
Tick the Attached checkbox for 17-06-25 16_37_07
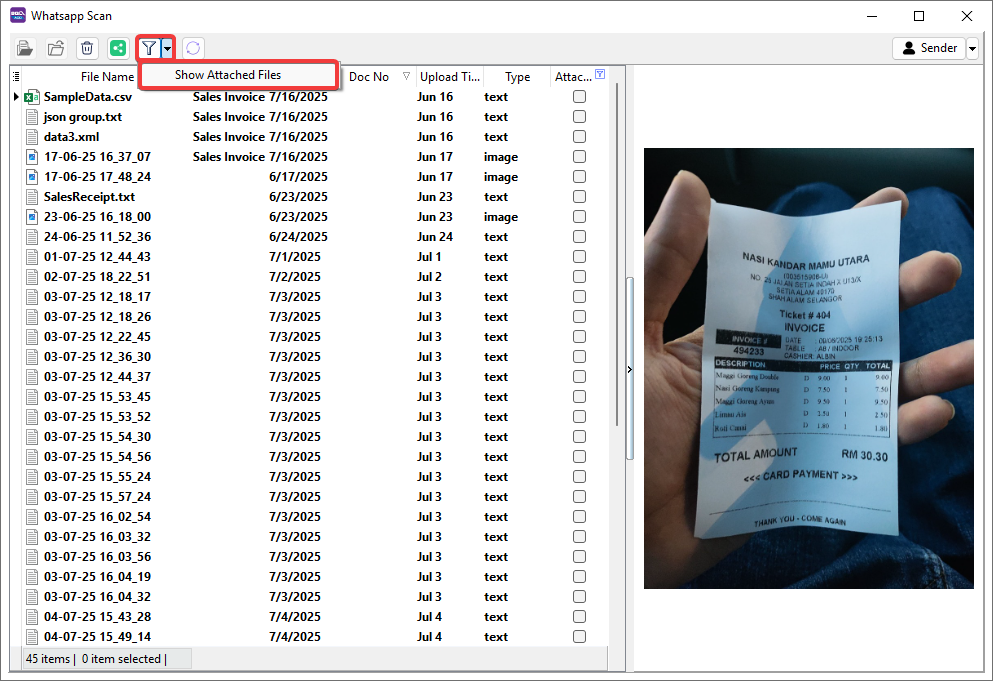point(579,157)
